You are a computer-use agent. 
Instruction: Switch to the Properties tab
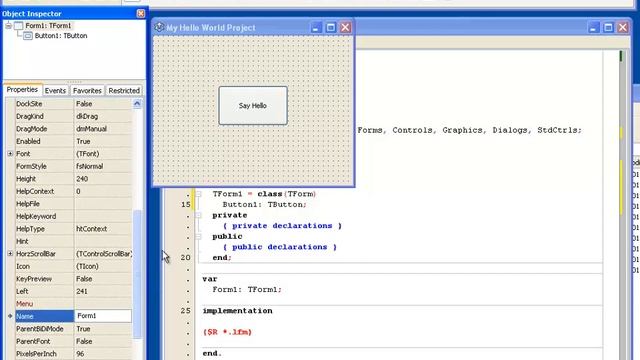22,90
